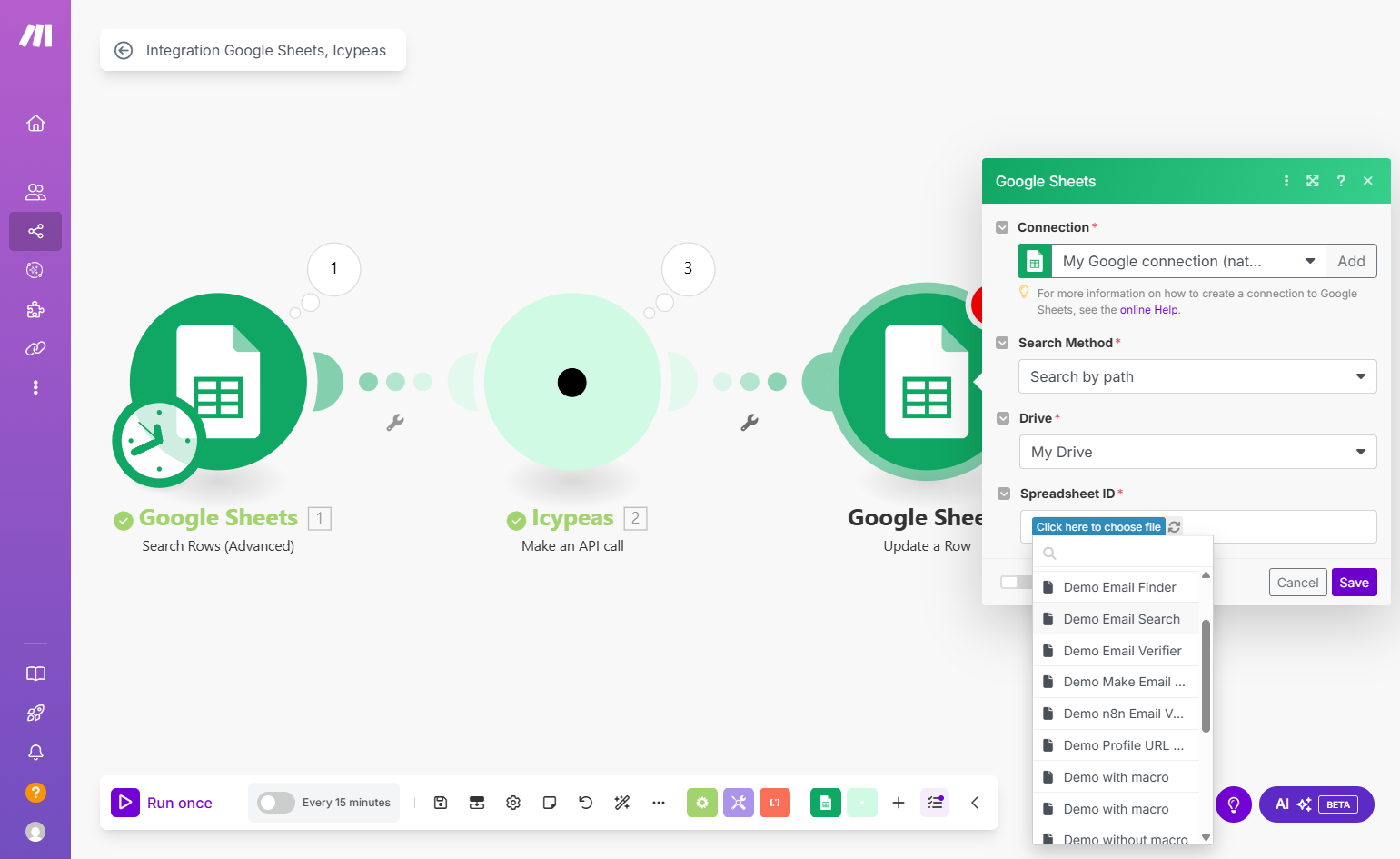The image size is (1400, 859).
Task: Click the Make logo in sidebar
Action: pyautogui.click(x=35, y=35)
